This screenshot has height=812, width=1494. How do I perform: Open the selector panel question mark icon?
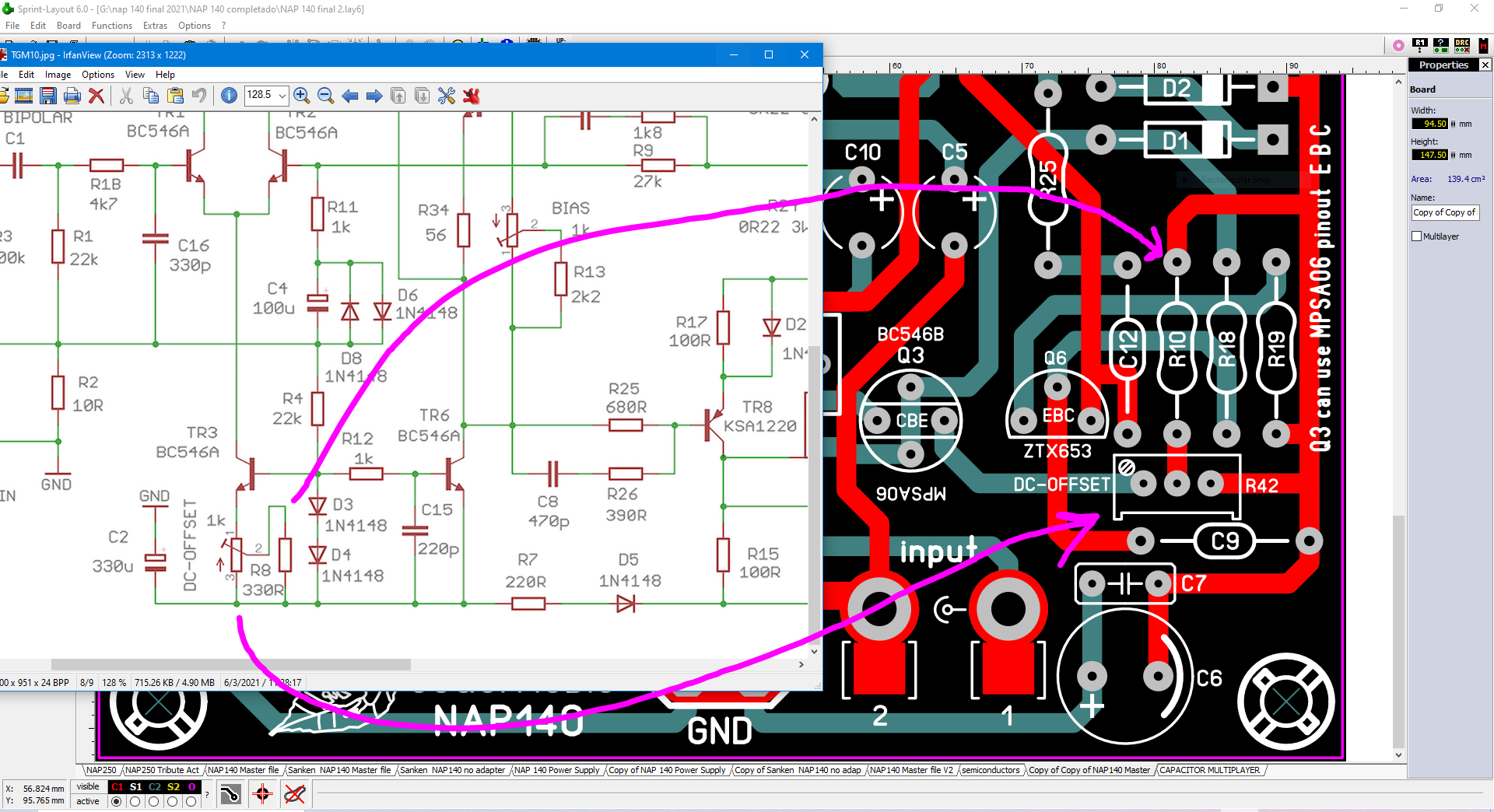1441,46
